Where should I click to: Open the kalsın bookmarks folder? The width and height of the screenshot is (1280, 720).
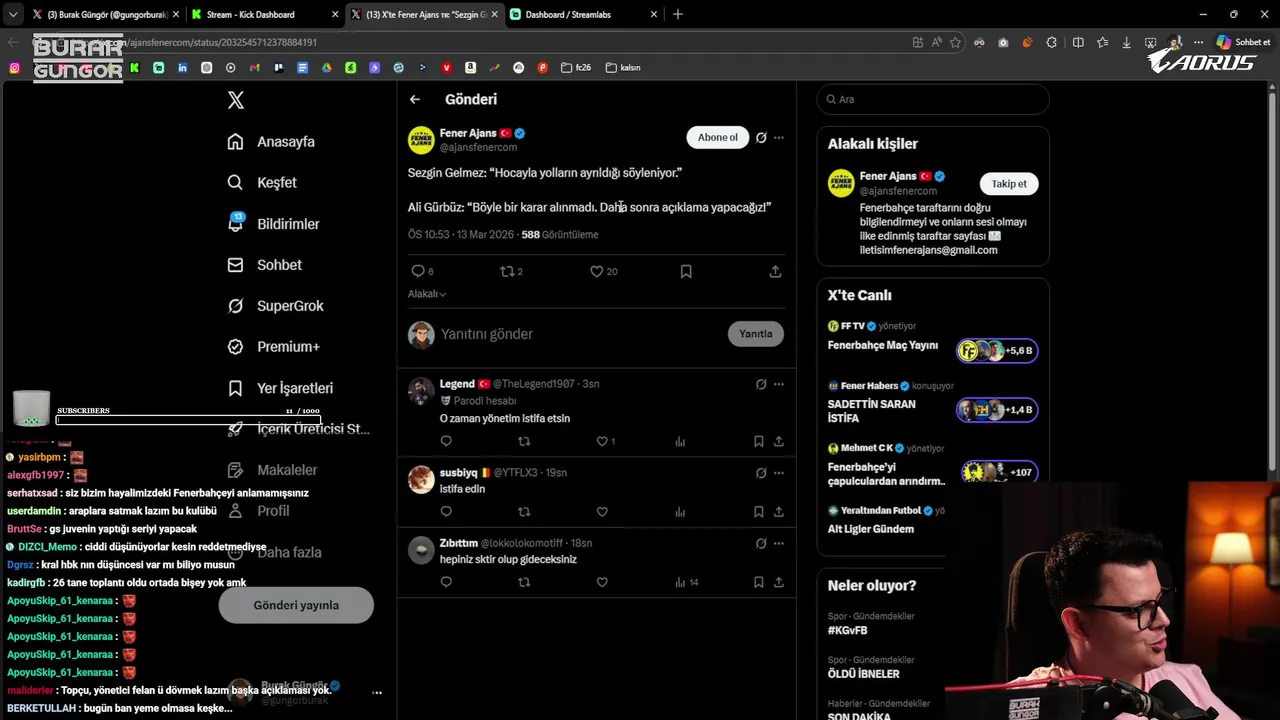tap(623, 68)
